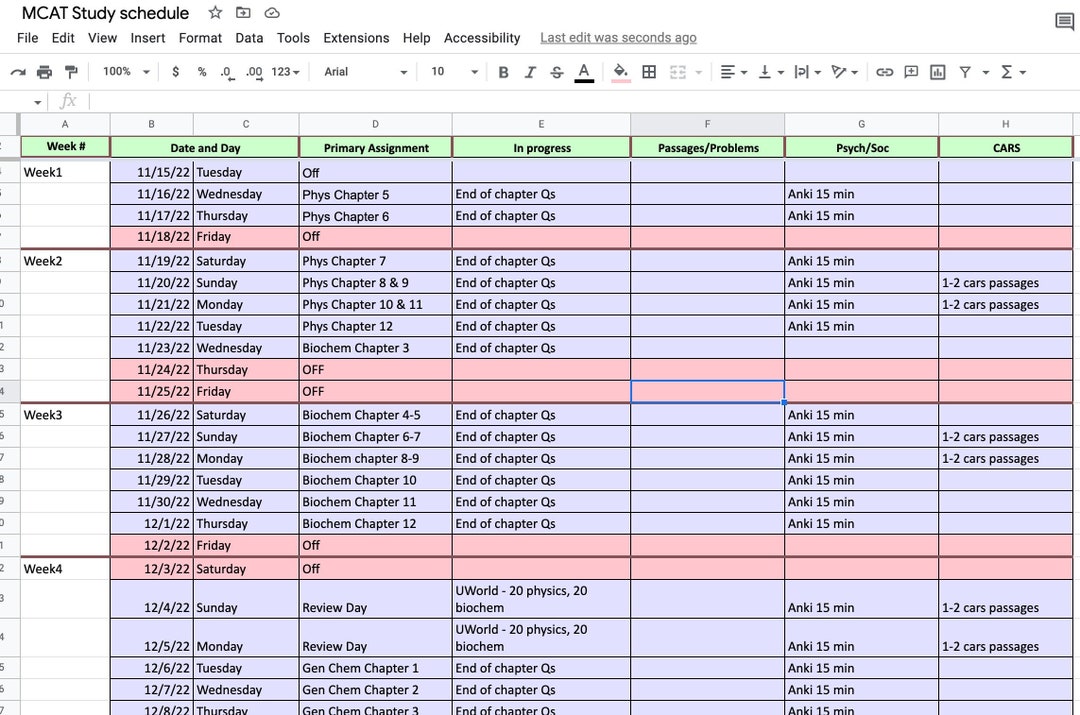Open the text color picker
This screenshot has height=715, width=1080.
pos(582,71)
